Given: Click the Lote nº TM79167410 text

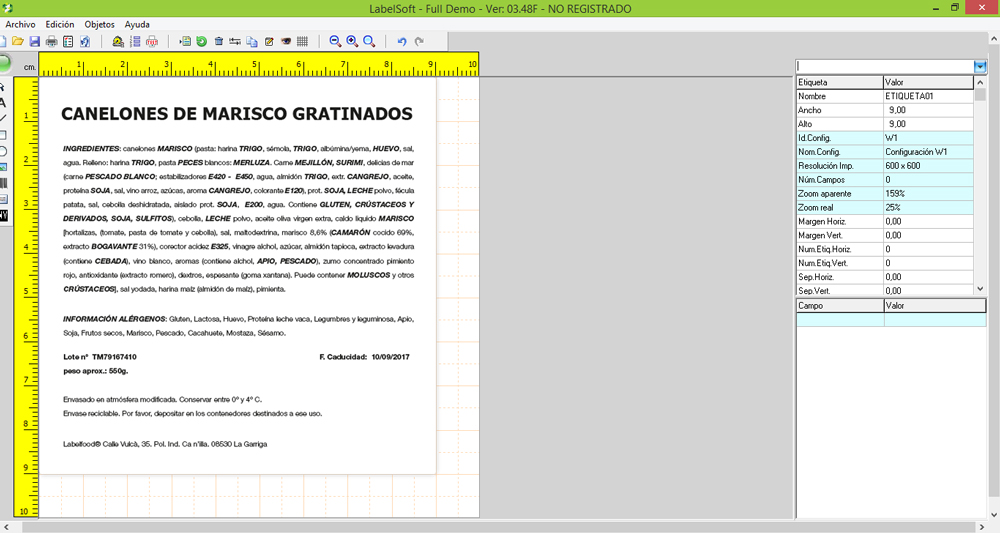Looking at the screenshot, I should 99,357.
